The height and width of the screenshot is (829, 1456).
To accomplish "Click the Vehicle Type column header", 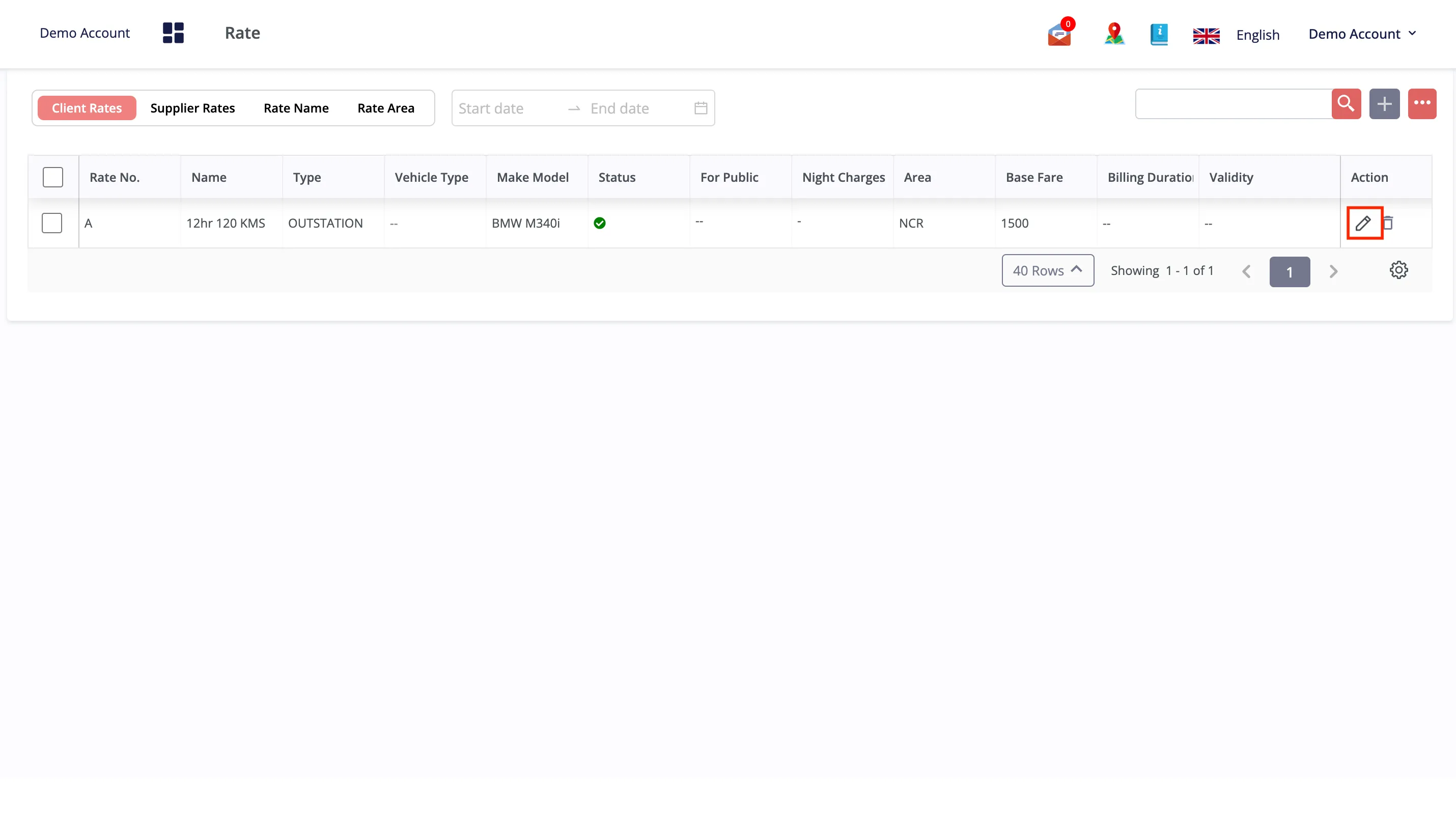I will (x=435, y=177).
